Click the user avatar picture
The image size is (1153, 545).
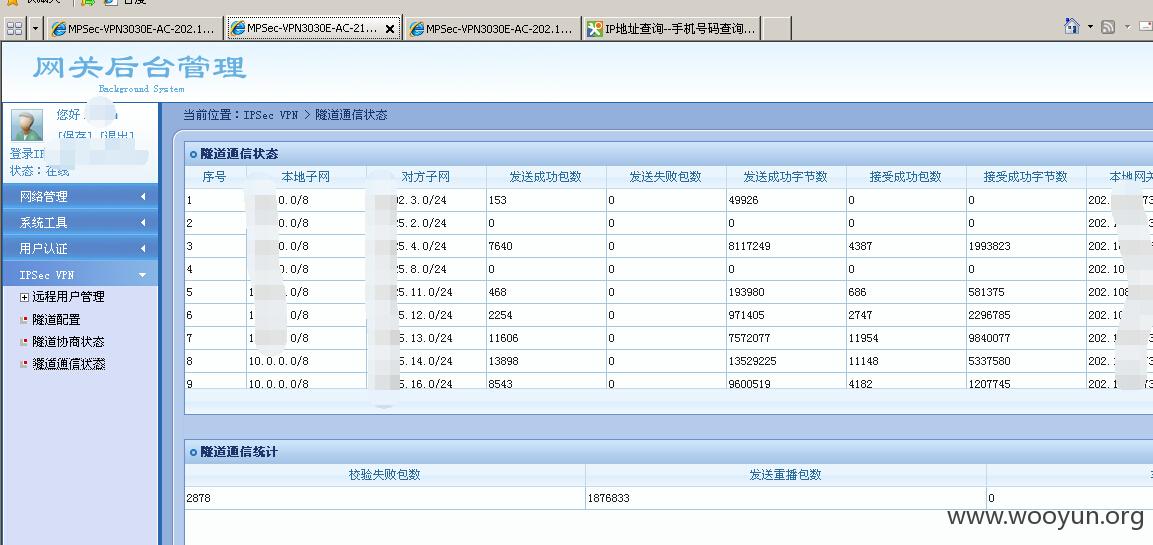pyautogui.click(x=26, y=125)
